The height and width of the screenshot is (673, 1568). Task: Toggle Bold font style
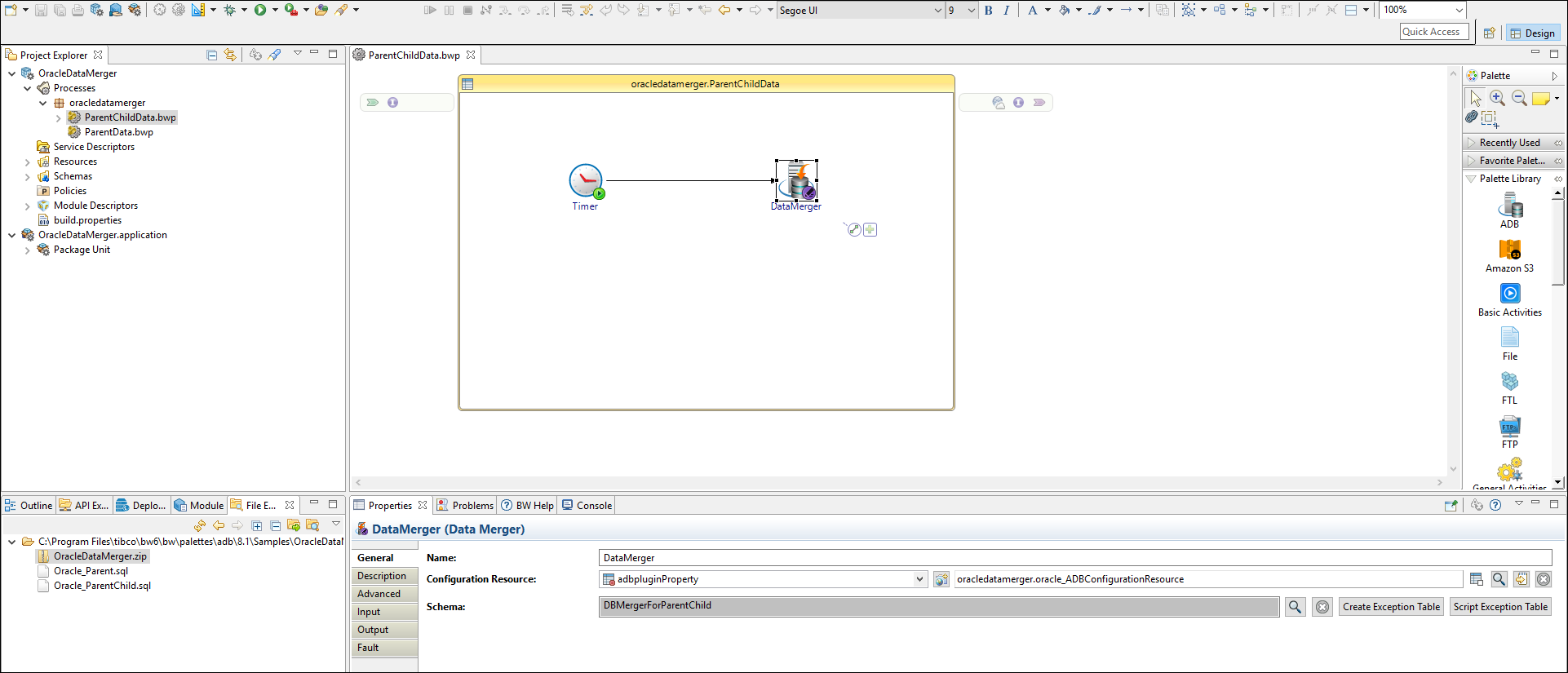tap(989, 10)
